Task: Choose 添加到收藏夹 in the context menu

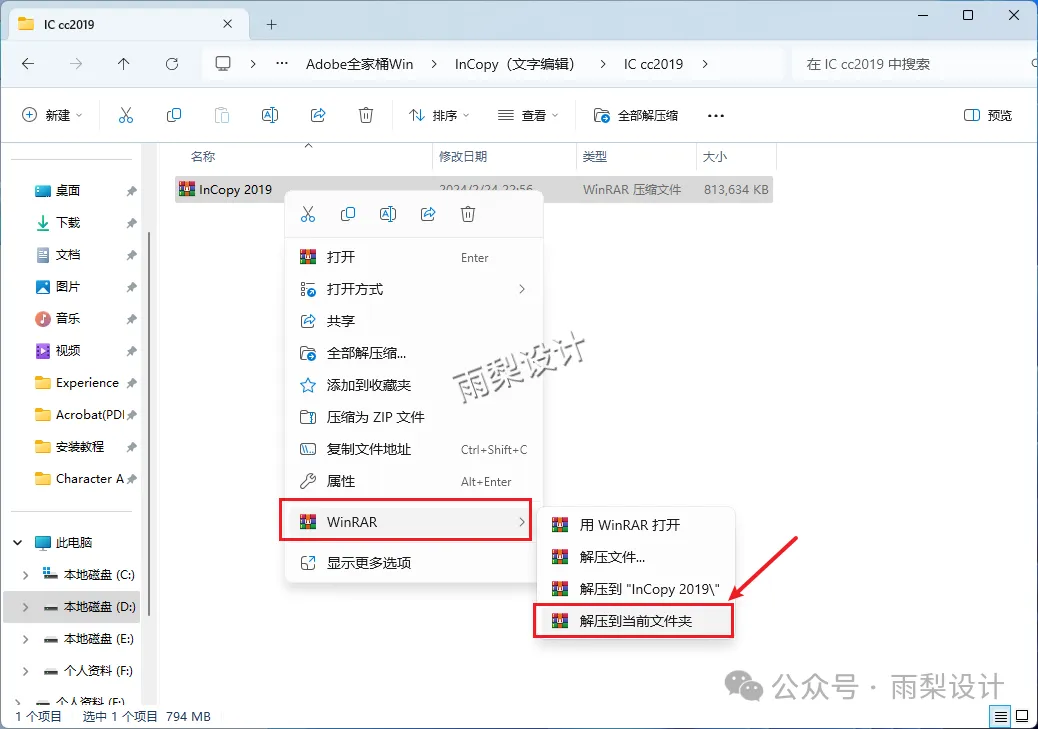Action: click(x=414, y=385)
